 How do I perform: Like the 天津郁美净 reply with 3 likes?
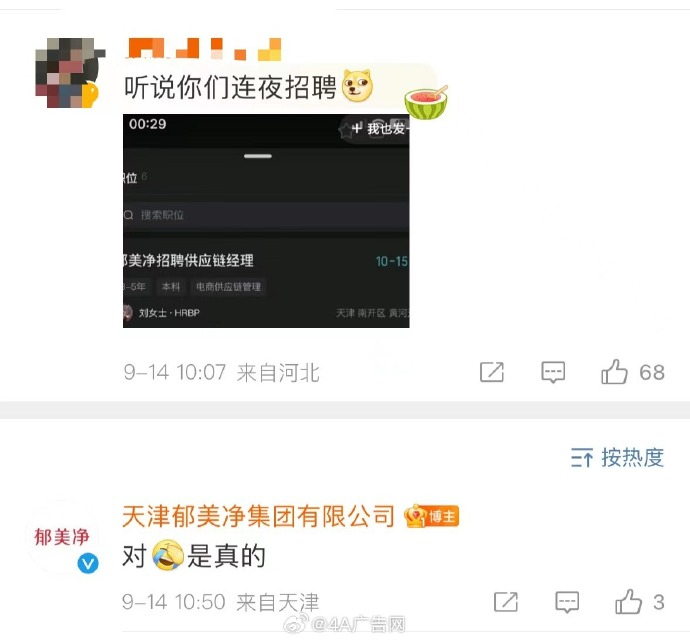coord(628,602)
